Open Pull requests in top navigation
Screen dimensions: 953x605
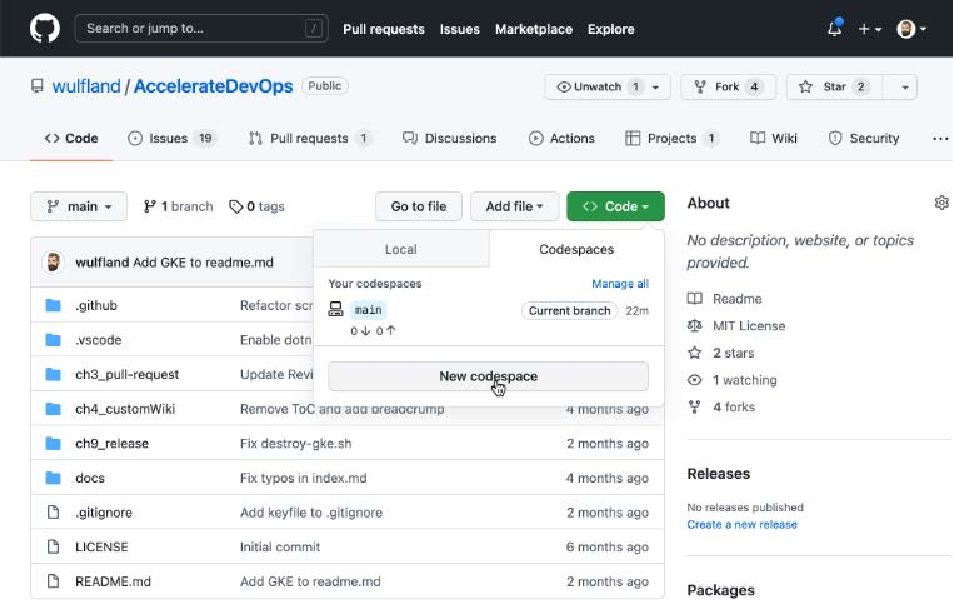[x=384, y=29]
